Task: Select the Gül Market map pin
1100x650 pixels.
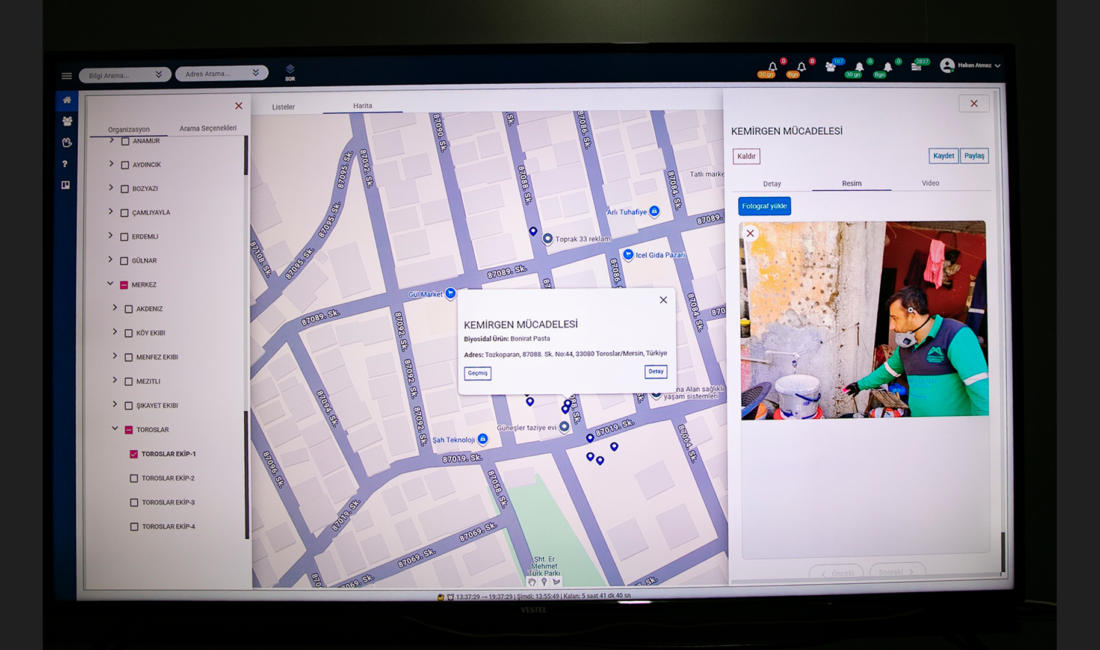Action: pos(450,293)
